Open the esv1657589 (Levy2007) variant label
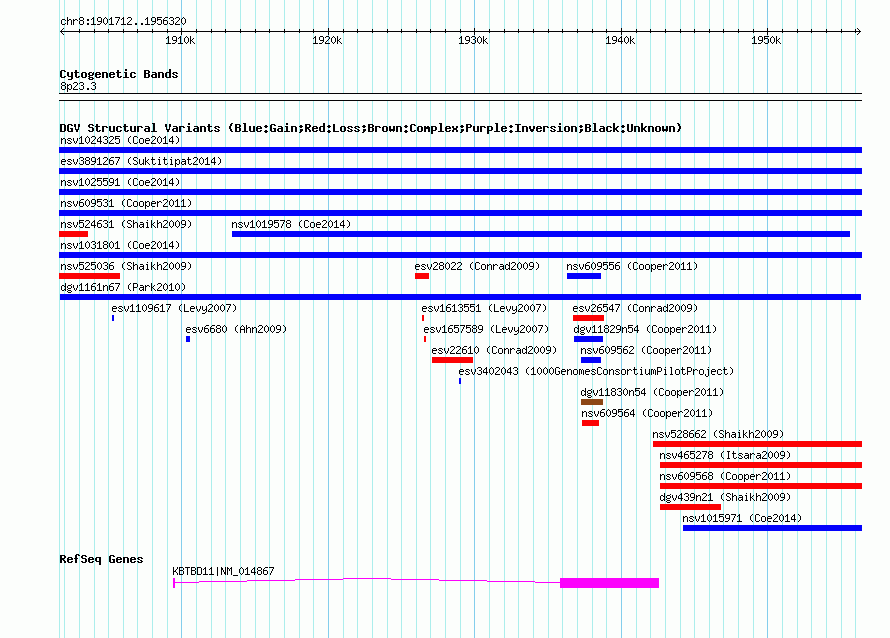This screenshot has height=638, width=890. coord(486,329)
